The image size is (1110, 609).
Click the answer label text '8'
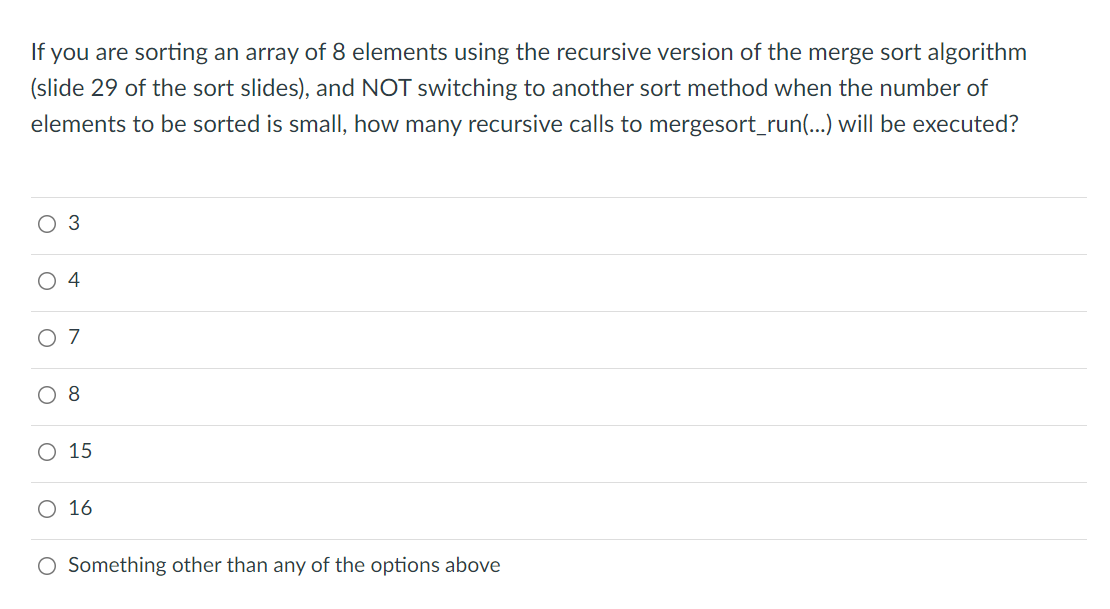[74, 394]
